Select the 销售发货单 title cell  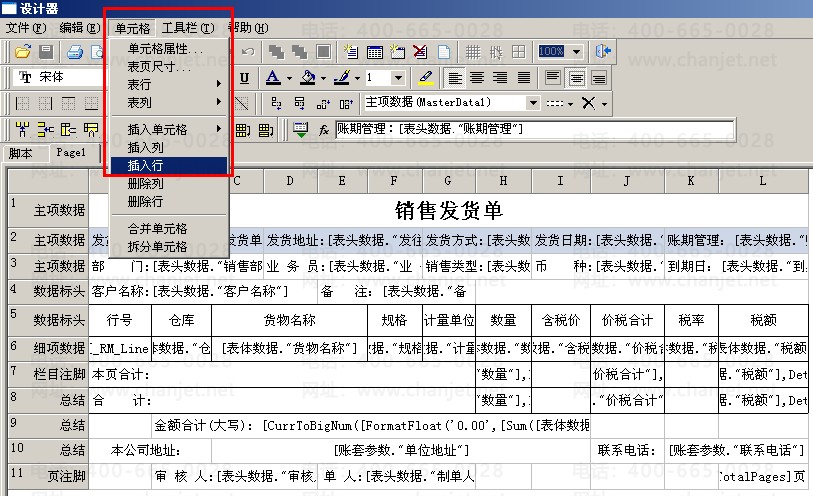(x=448, y=210)
